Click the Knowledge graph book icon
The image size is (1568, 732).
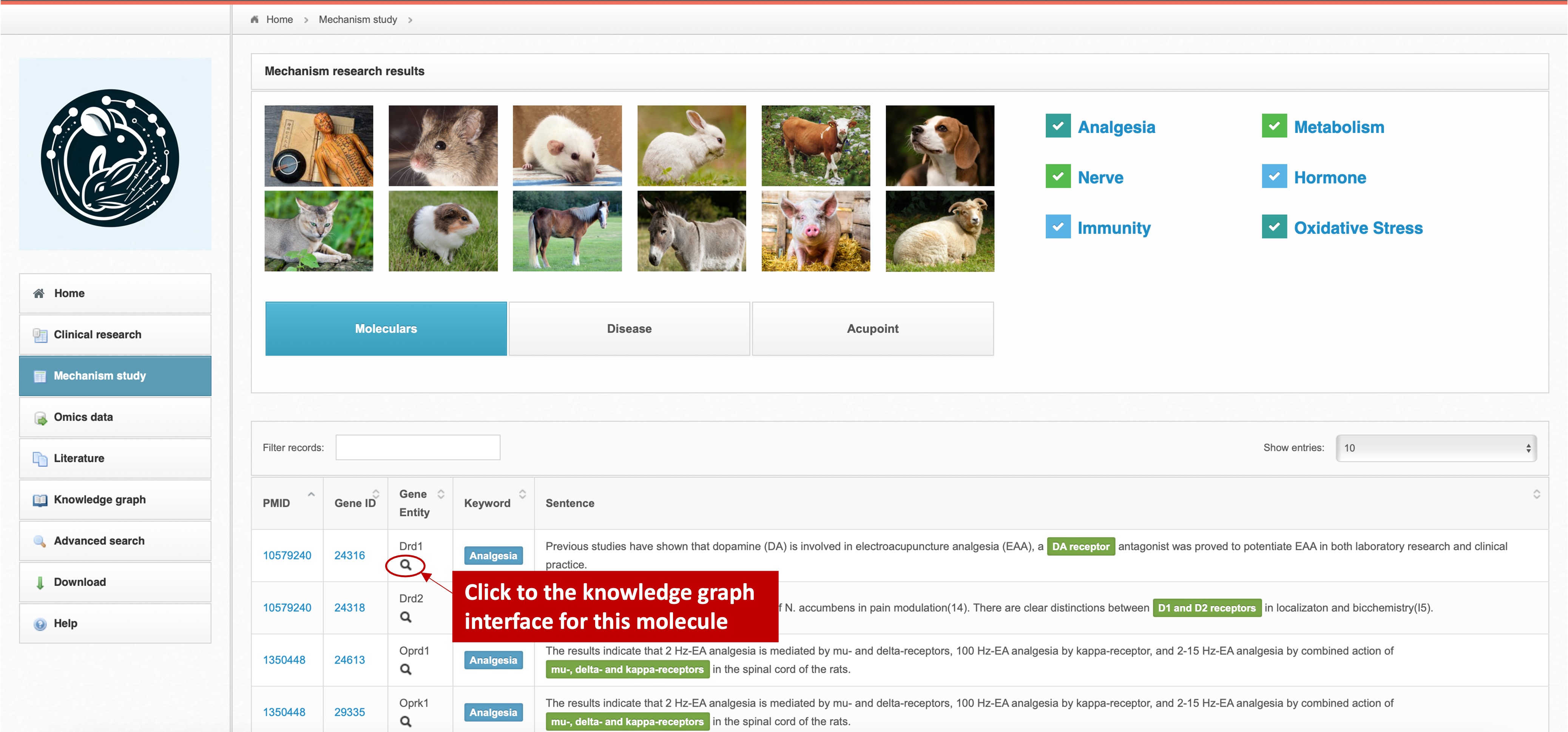pos(40,500)
